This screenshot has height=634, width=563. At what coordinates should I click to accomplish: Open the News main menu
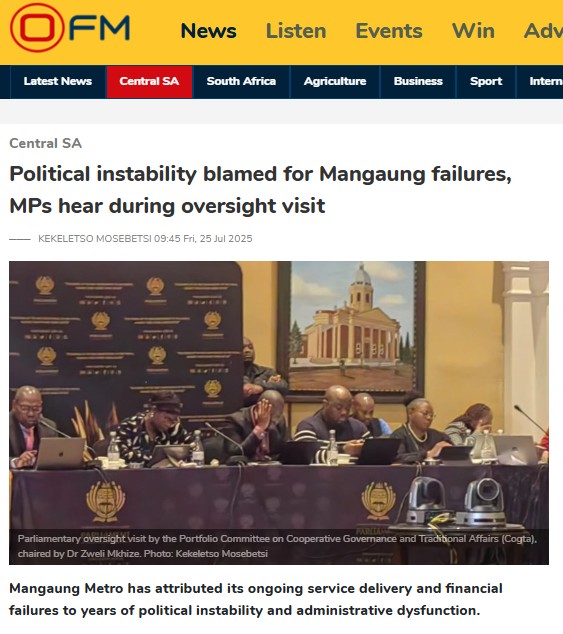coord(208,31)
